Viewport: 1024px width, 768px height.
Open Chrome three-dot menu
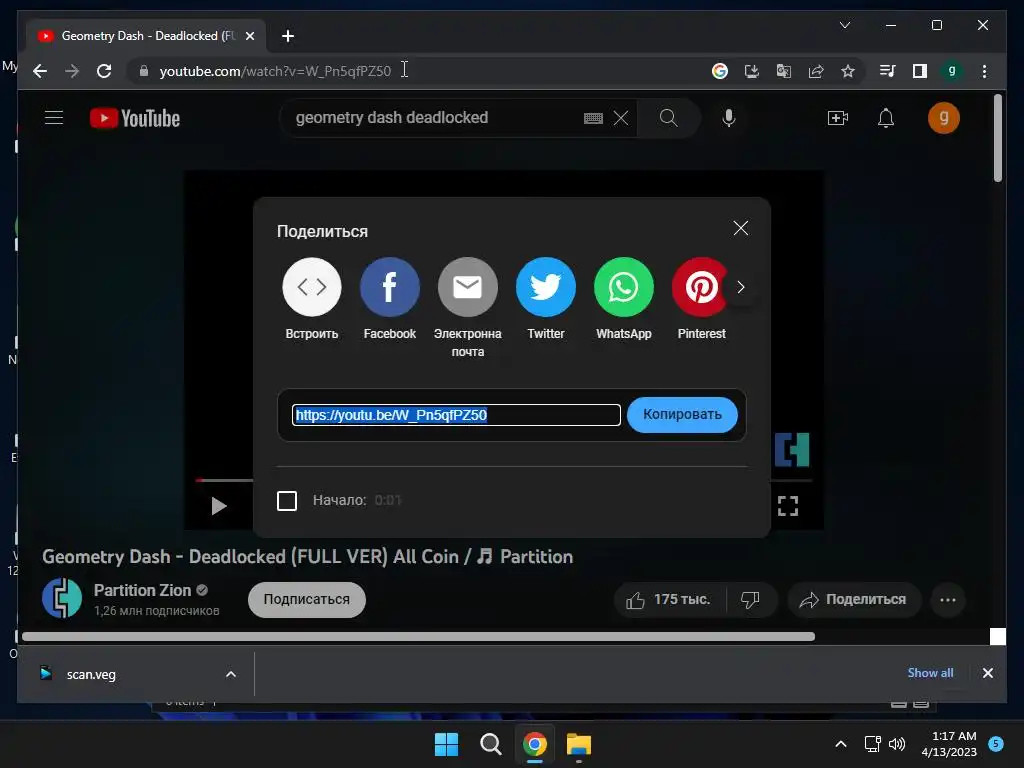click(984, 71)
